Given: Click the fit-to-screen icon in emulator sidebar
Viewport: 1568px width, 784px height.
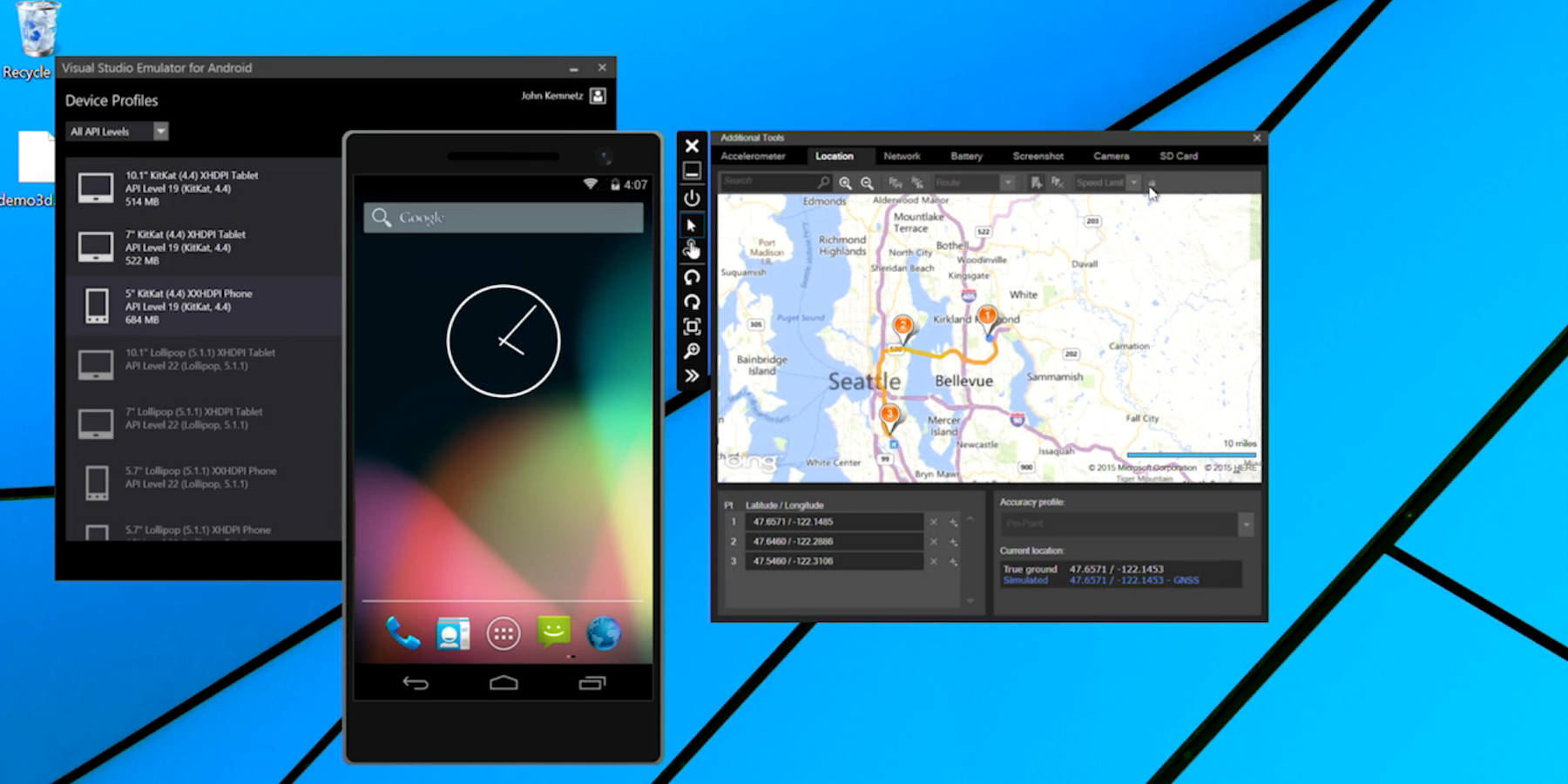Looking at the screenshot, I should (692, 327).
